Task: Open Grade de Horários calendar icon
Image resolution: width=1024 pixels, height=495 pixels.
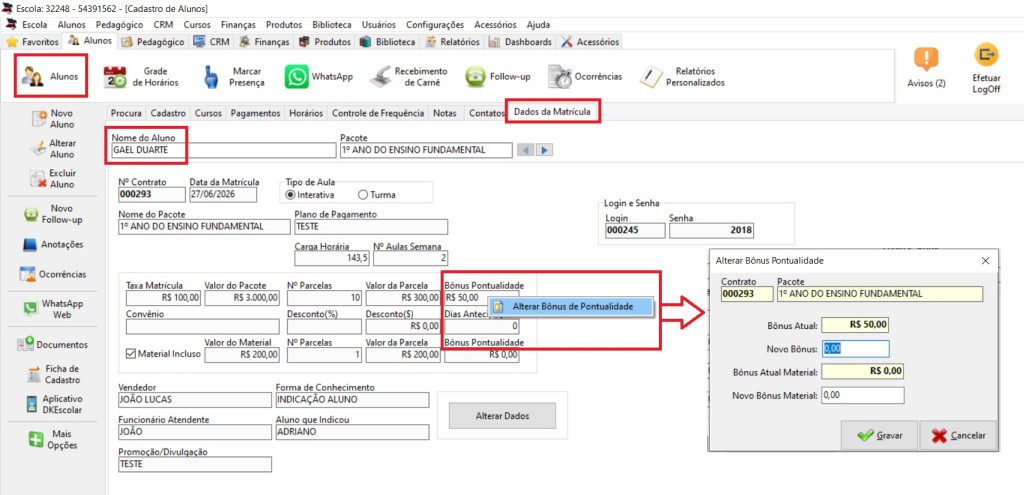Action: click(x=116, y=77)
